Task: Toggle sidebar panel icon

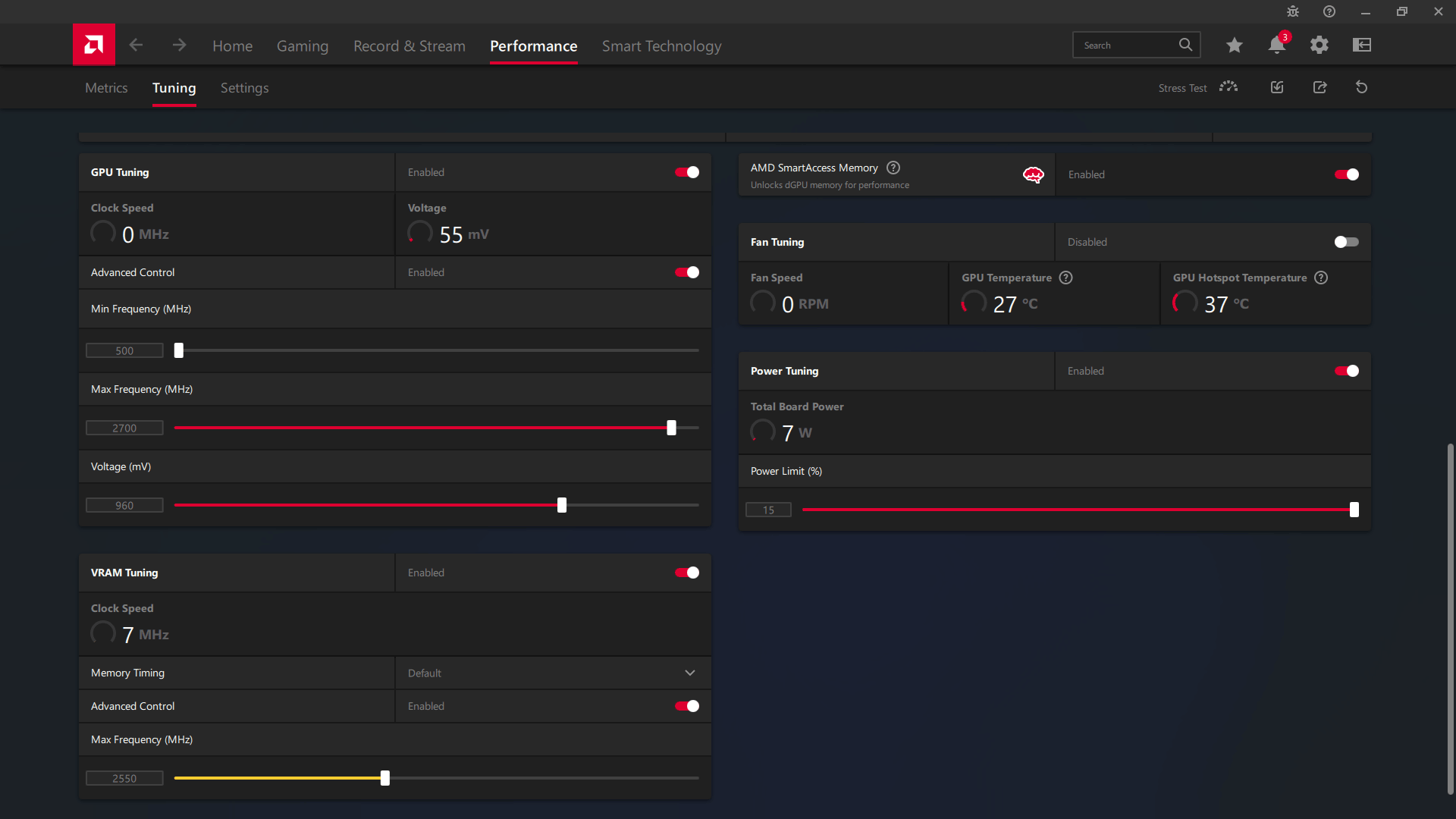Action: [1362, 45]
